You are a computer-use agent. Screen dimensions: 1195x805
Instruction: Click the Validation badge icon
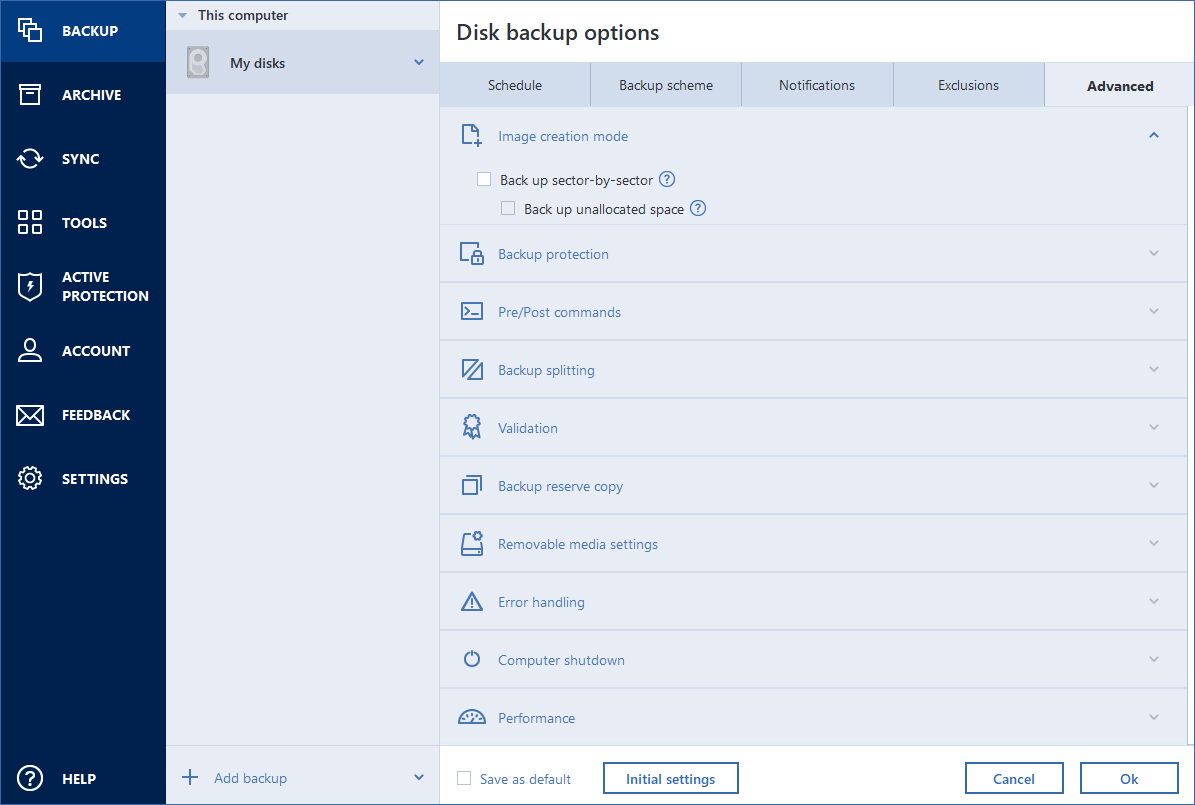click(x=471, y=428)
